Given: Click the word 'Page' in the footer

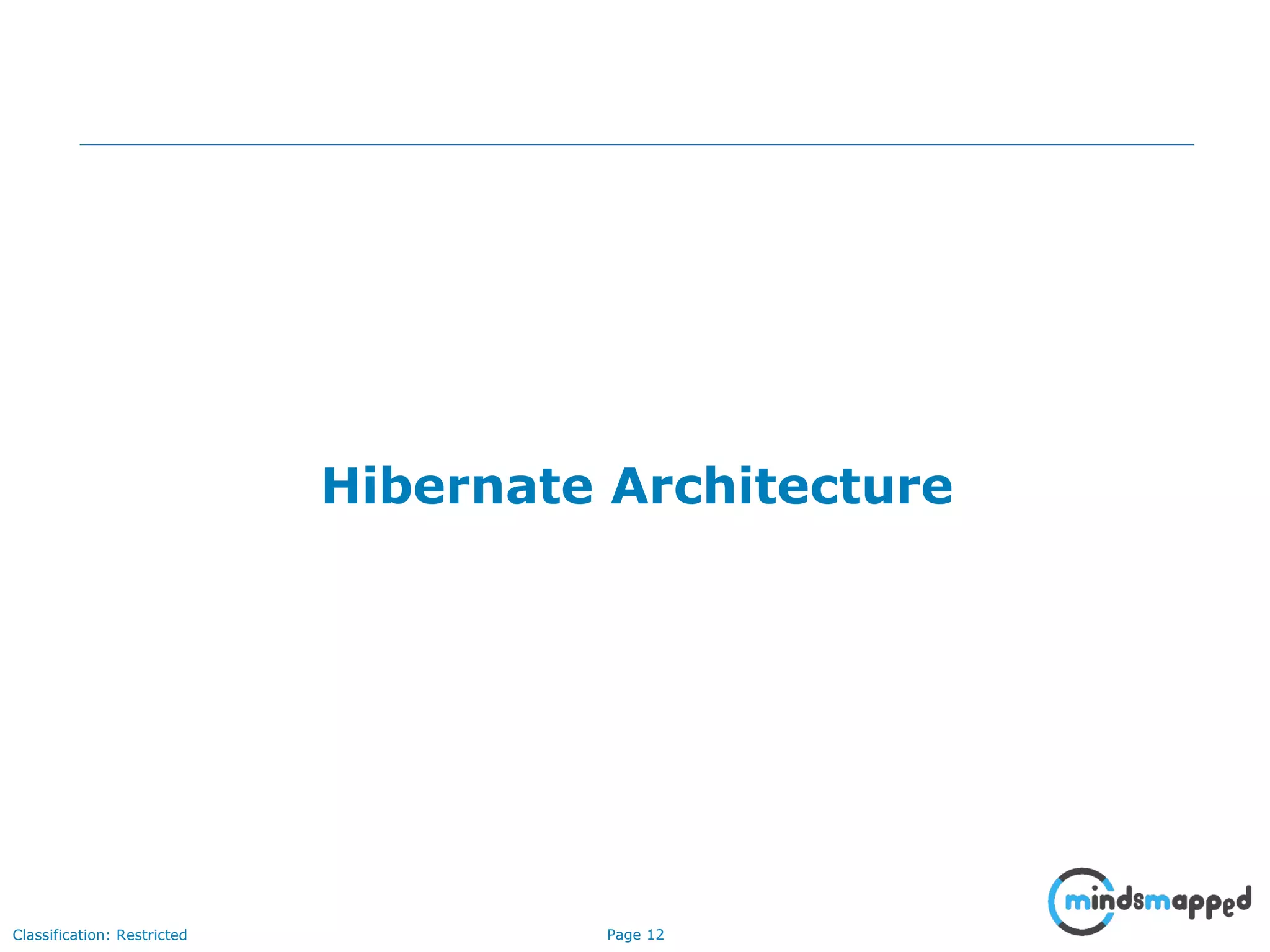Looking at the screenshot, I should tap(623, 935).
